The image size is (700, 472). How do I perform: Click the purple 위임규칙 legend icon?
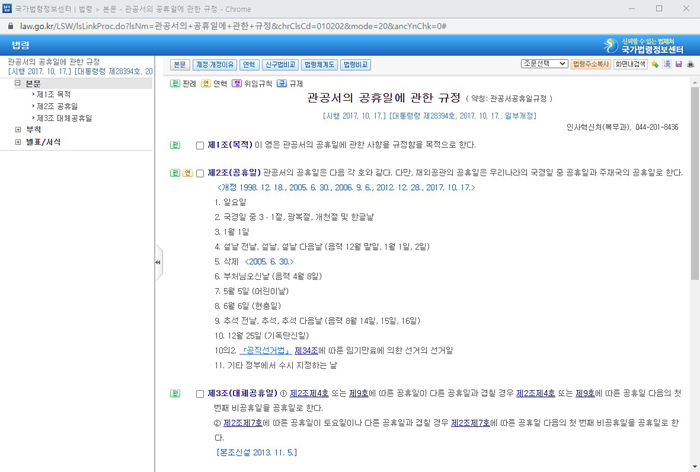237,84
